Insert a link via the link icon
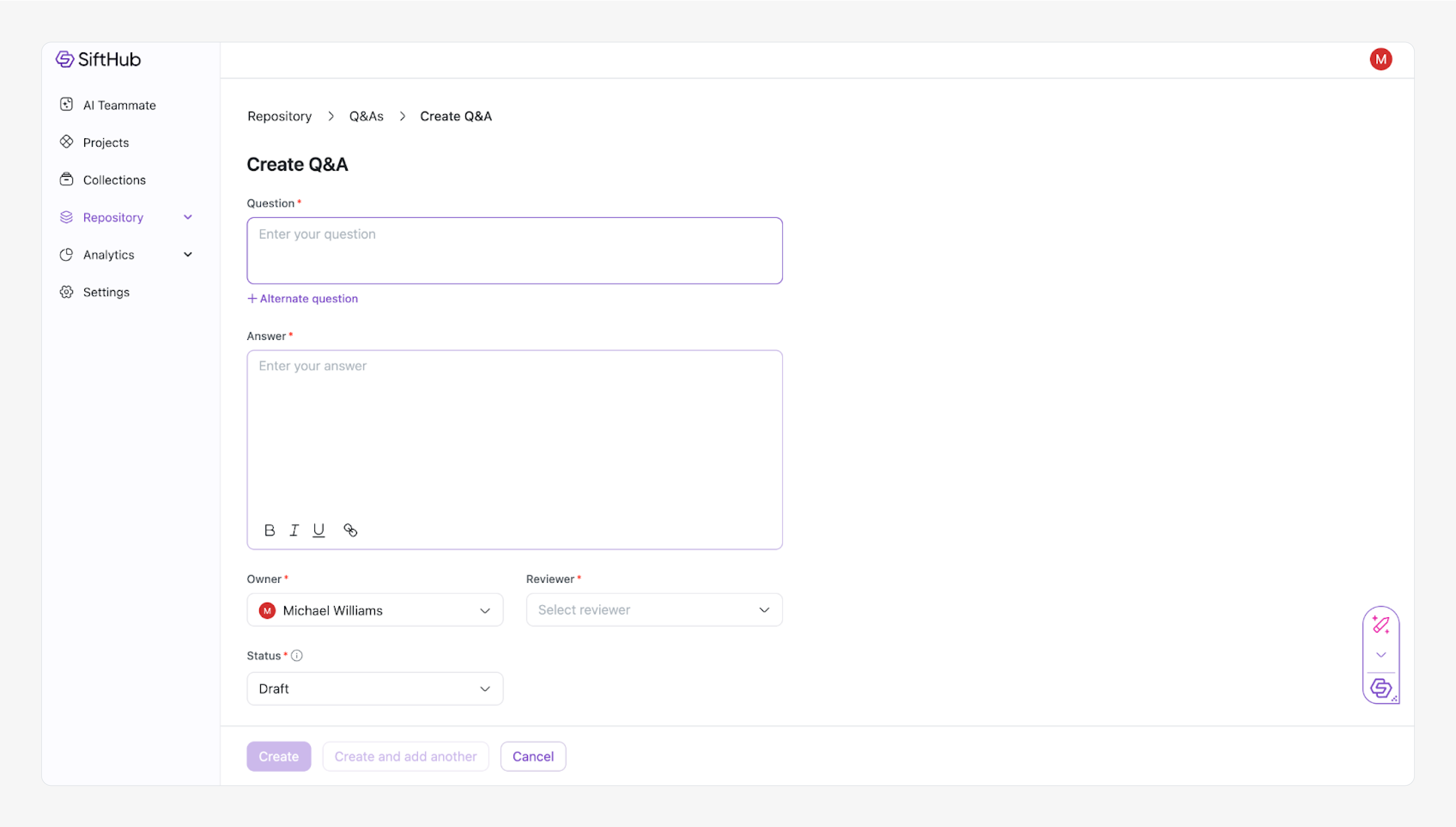1456x827 pixels. point(351,530)
